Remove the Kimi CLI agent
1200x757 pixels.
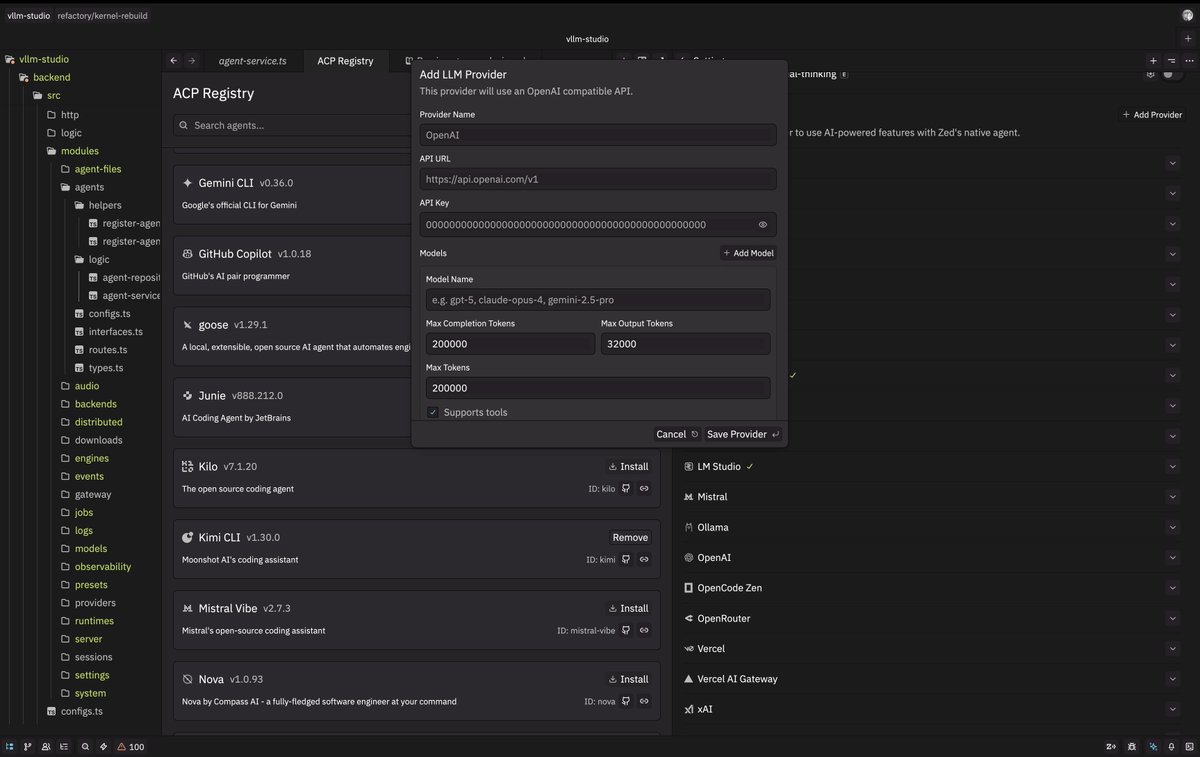(x=630, y=537)
